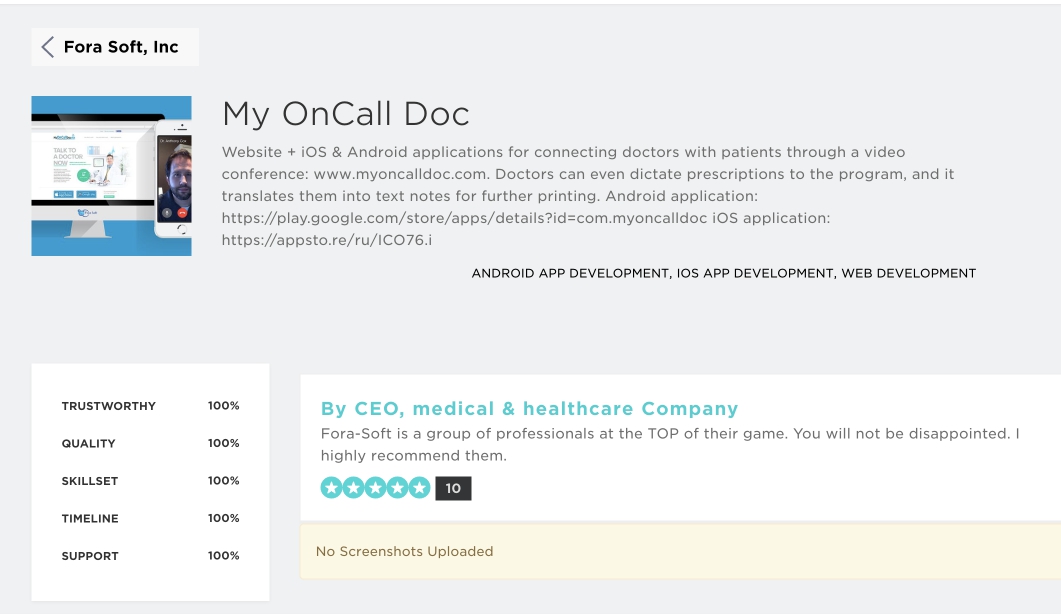This screenshot has width=1061, height=614.
Task: Click the Skillset 100% rating row
Action: 150,481
